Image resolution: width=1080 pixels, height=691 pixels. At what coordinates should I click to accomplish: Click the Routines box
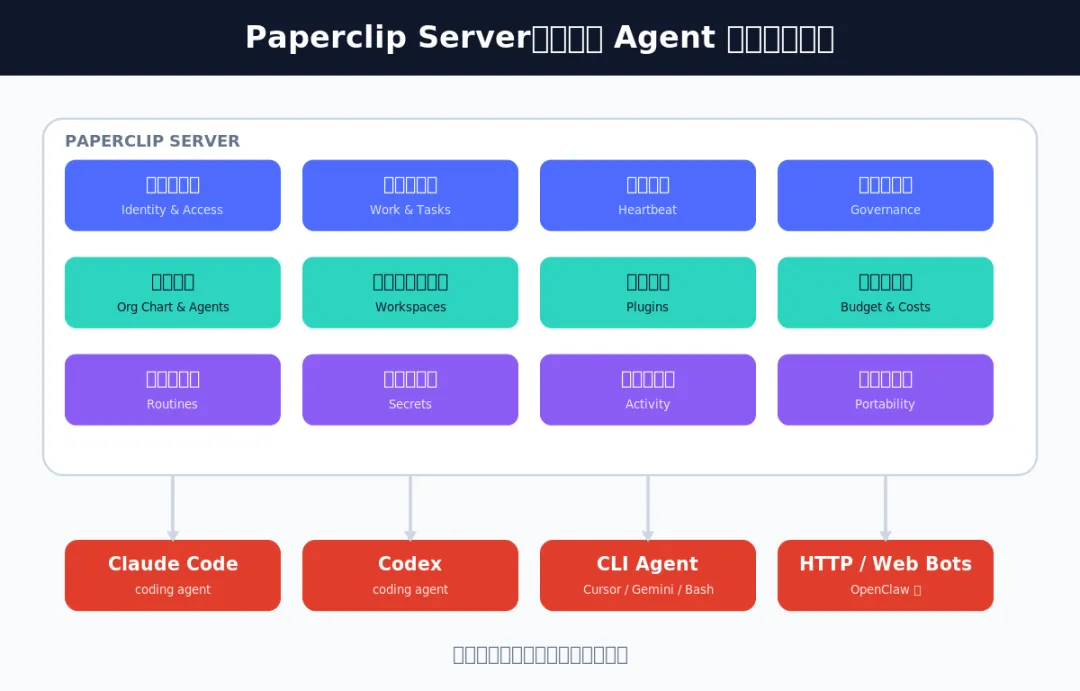pos(173,390)
